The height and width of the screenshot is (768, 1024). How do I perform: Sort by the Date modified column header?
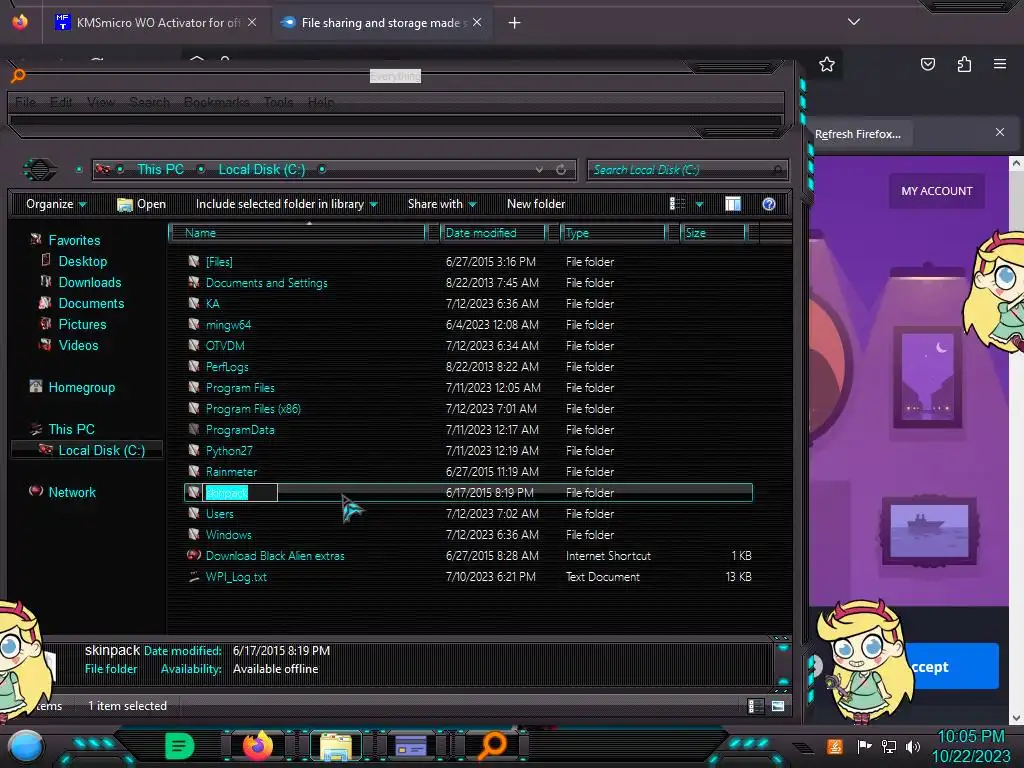[x=494, y=233]
